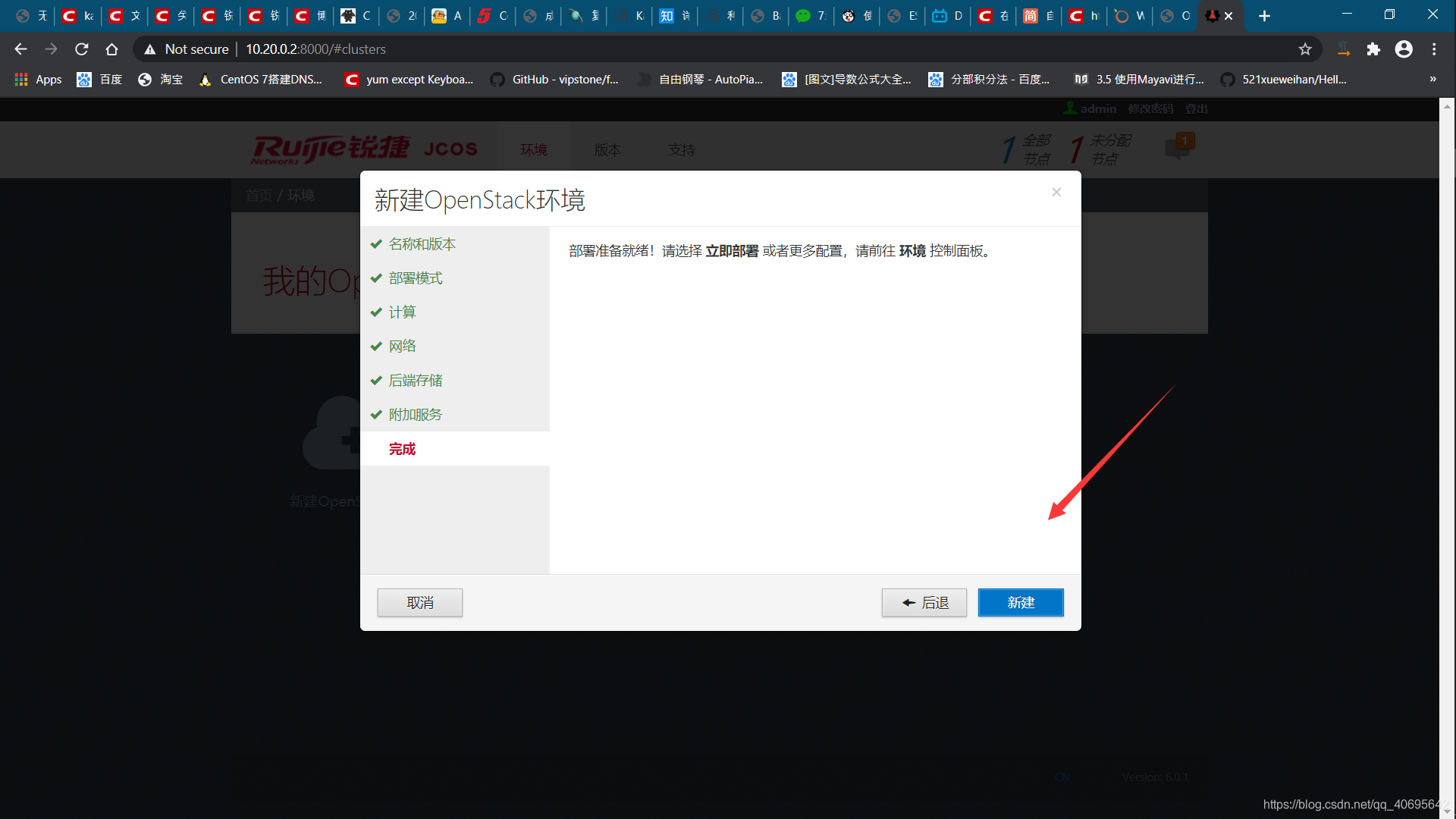Close the active browser tab
This screenshot has width=1456, height=819.
pyautogui.click(x=1228, y=16)
